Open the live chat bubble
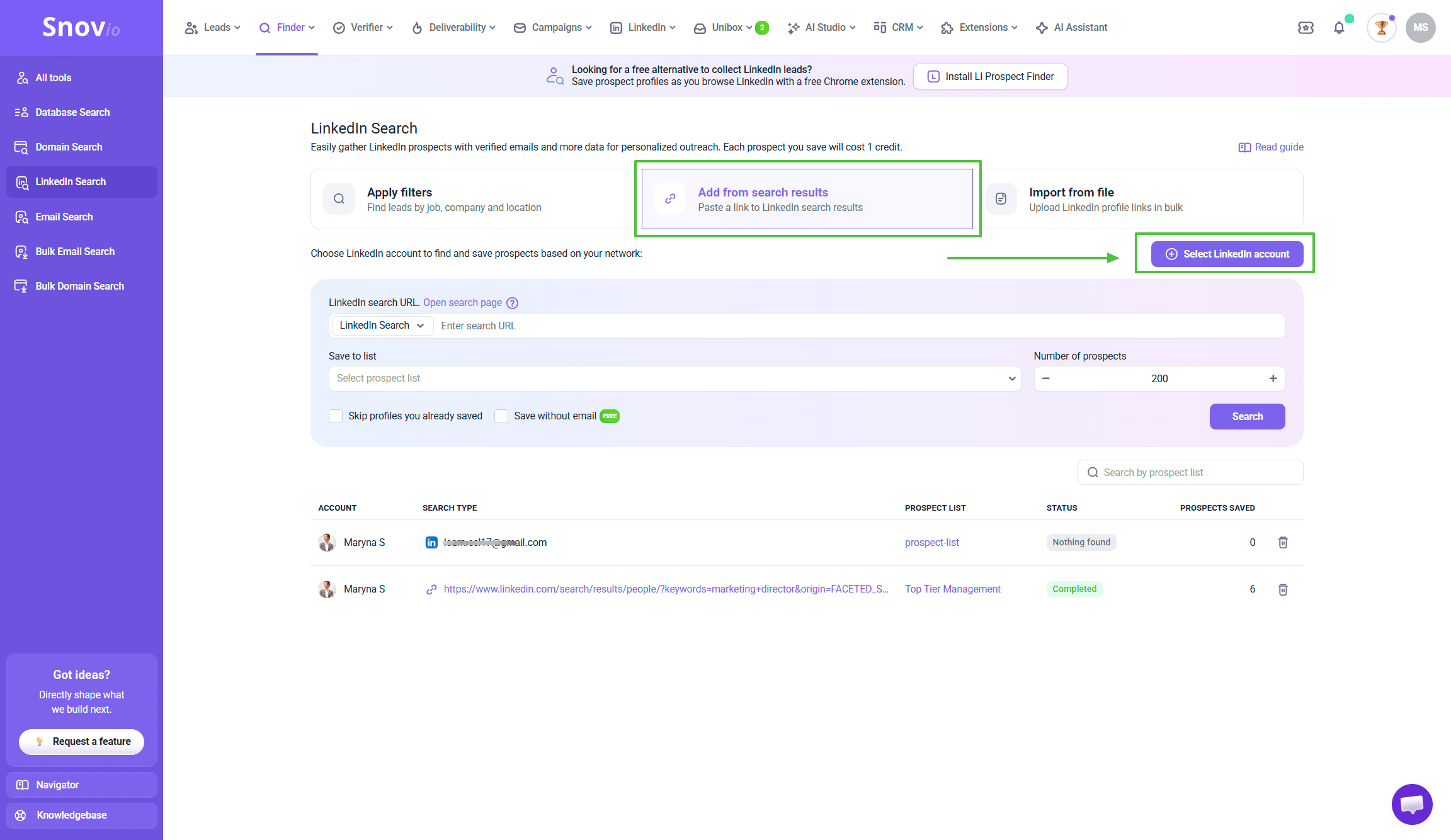Viewport: 1451px width, 840px height. tap(1412, 804)
